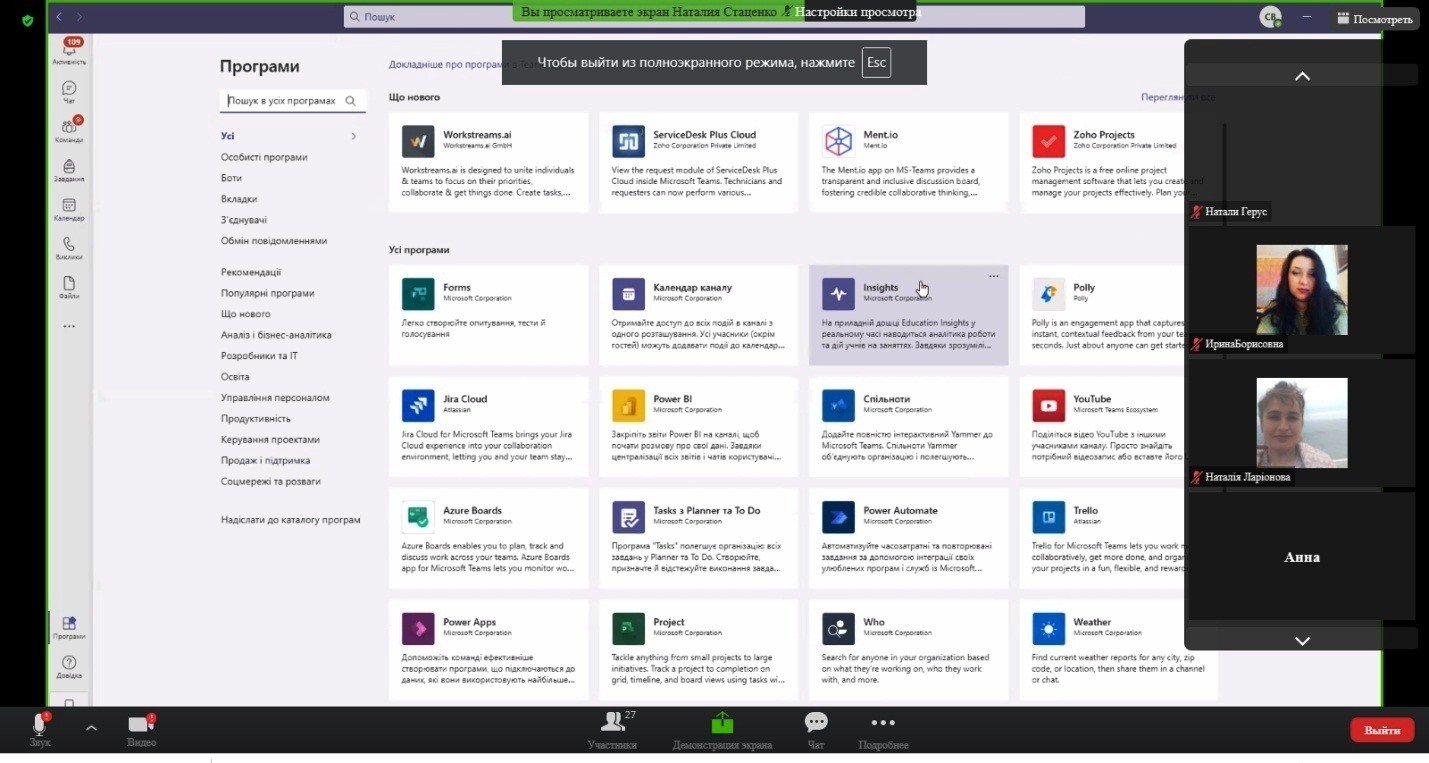Show next participants with down chevron
The image size is (1429, 763).
tap(1302, 640)
